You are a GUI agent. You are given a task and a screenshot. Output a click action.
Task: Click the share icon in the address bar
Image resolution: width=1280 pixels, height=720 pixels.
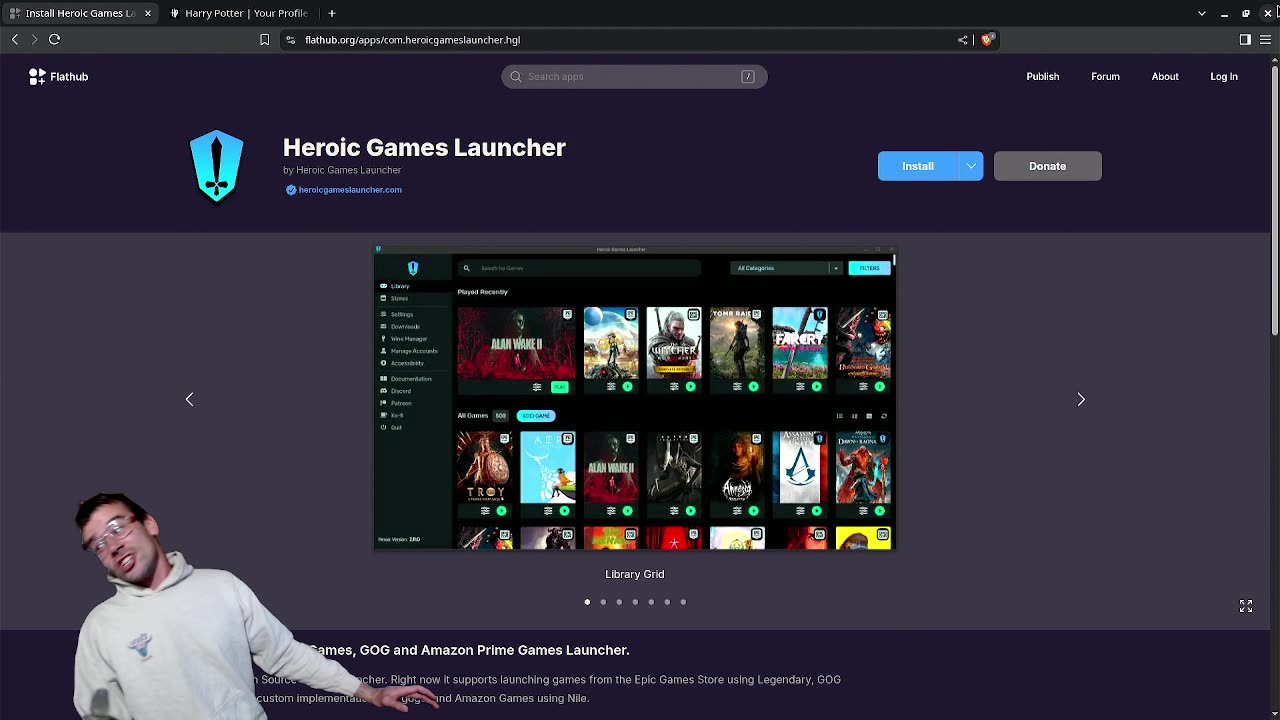[x=963, y=40]
